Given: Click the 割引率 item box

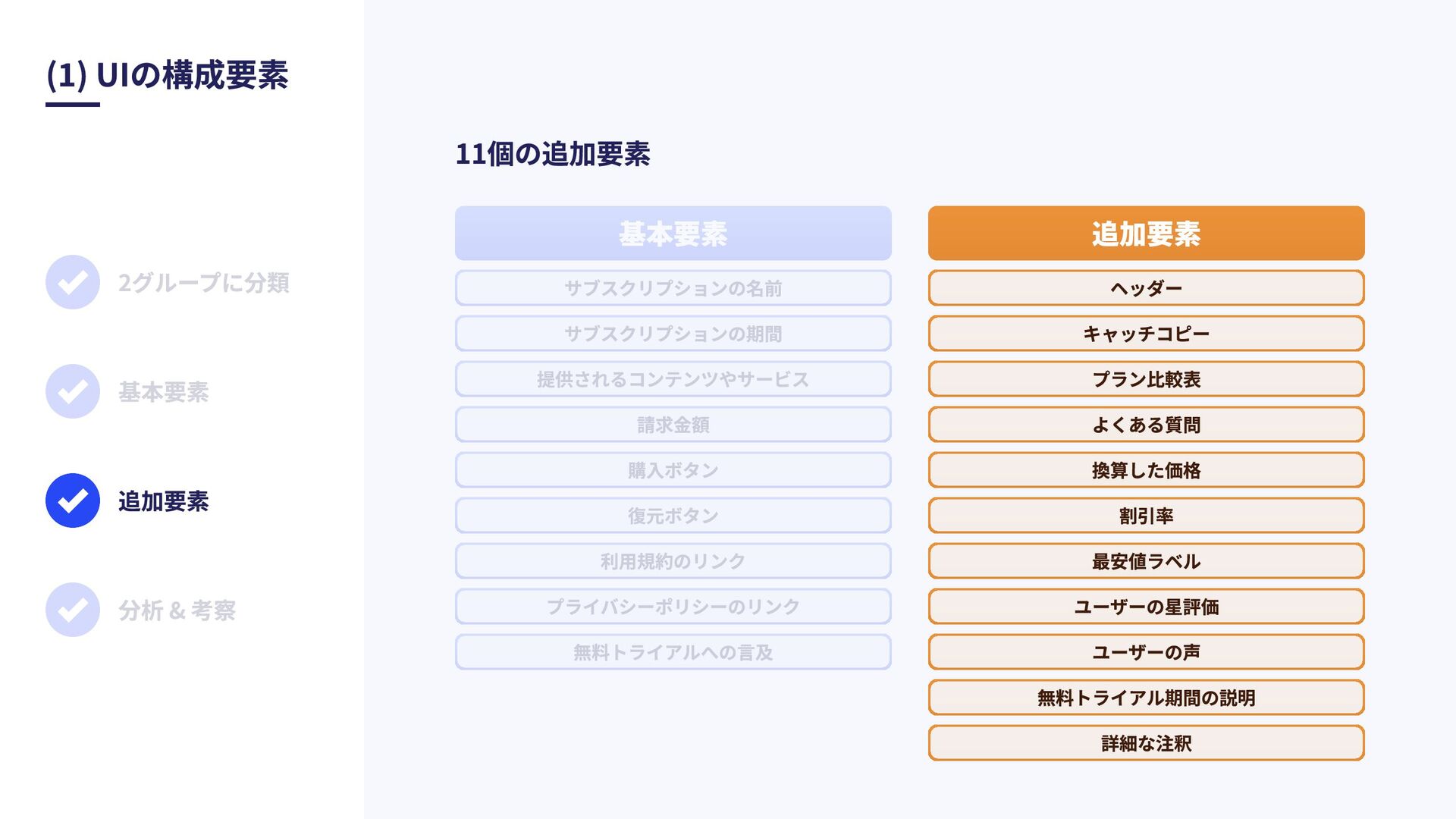Looking at the screenshot, I should [x=1146, y=516].
